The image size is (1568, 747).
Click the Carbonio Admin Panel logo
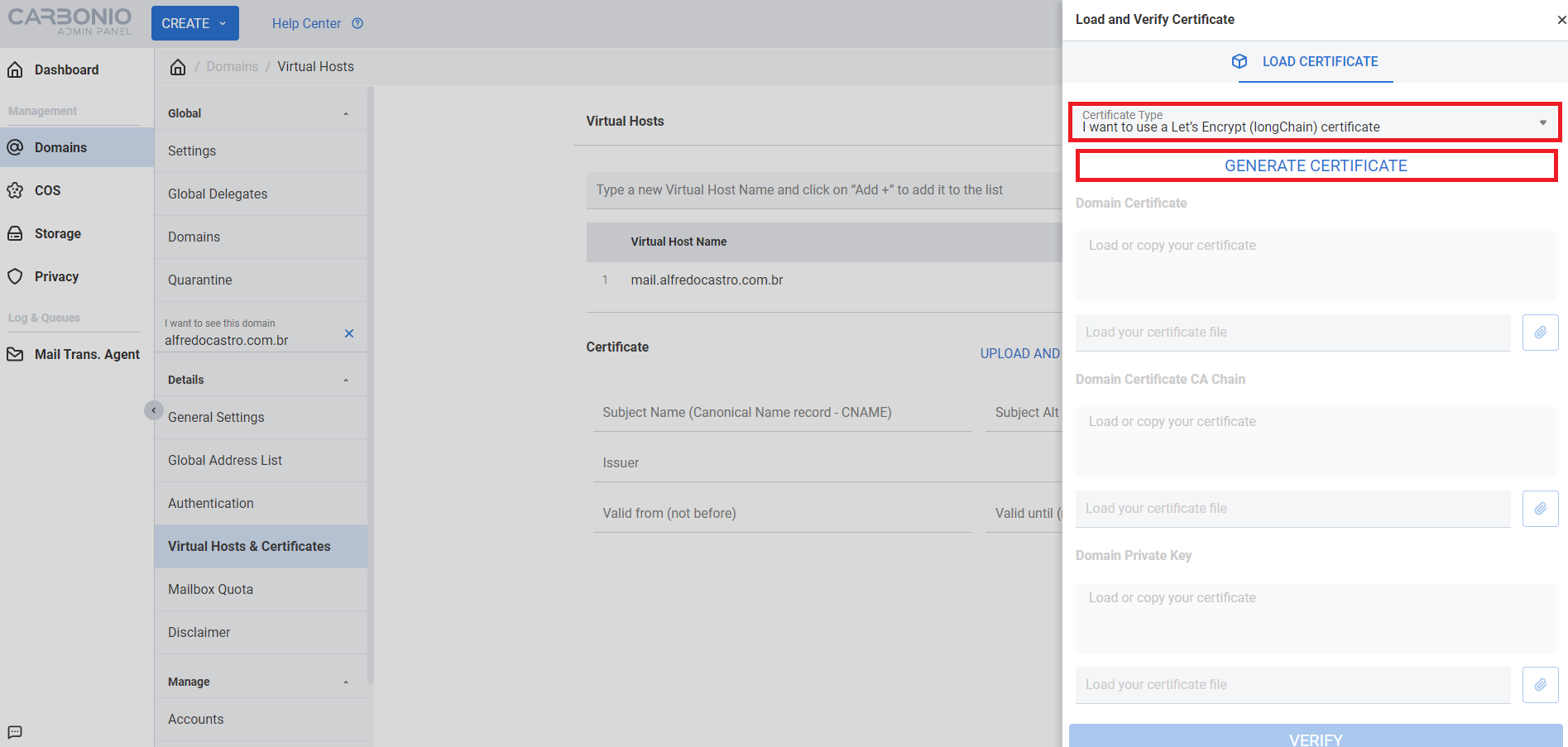pyautogui.click(x=70, y=22)
